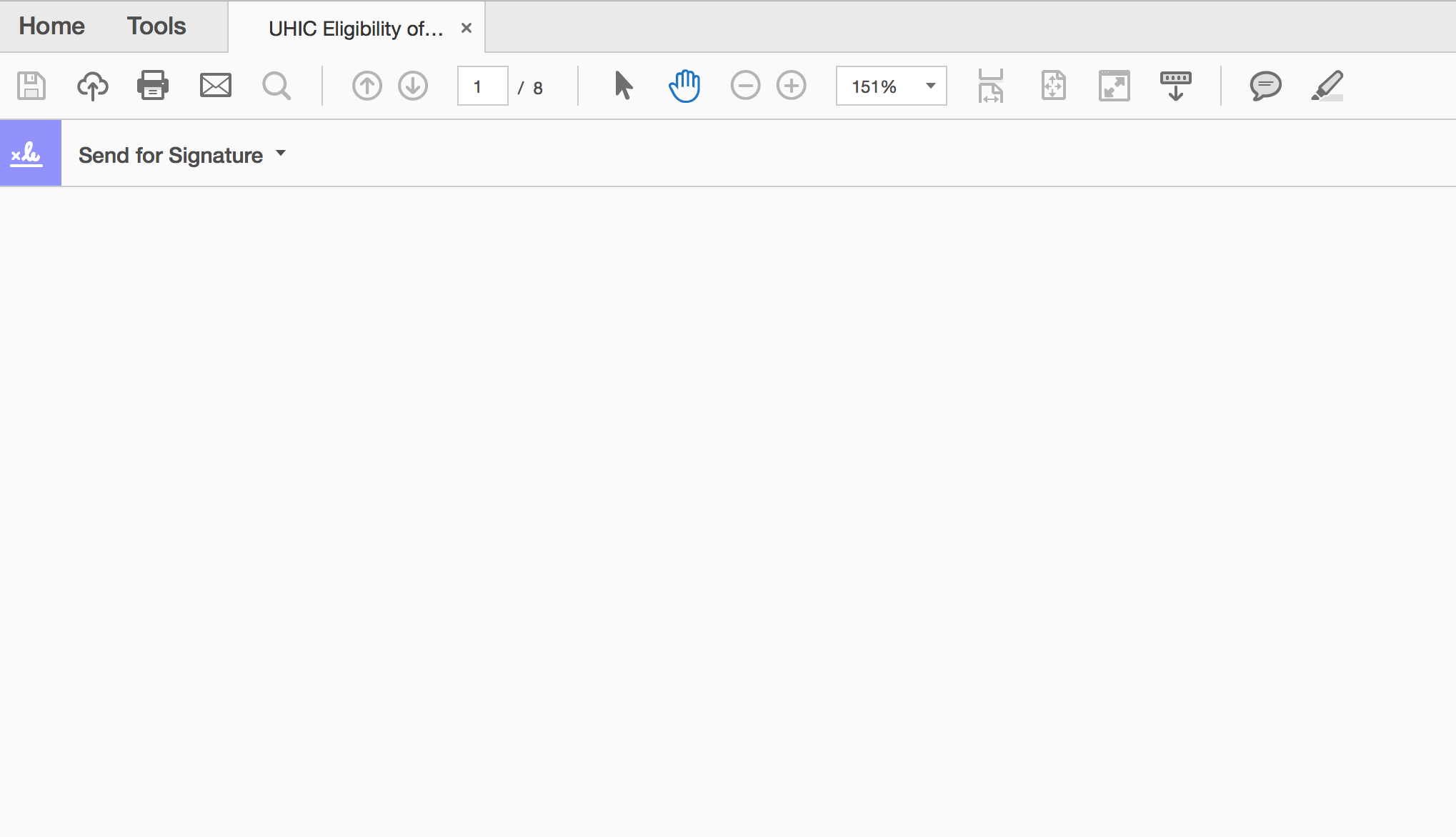Click the Fit page to window icon
The image size is (1456, 837).
[x=1052, y=86]
